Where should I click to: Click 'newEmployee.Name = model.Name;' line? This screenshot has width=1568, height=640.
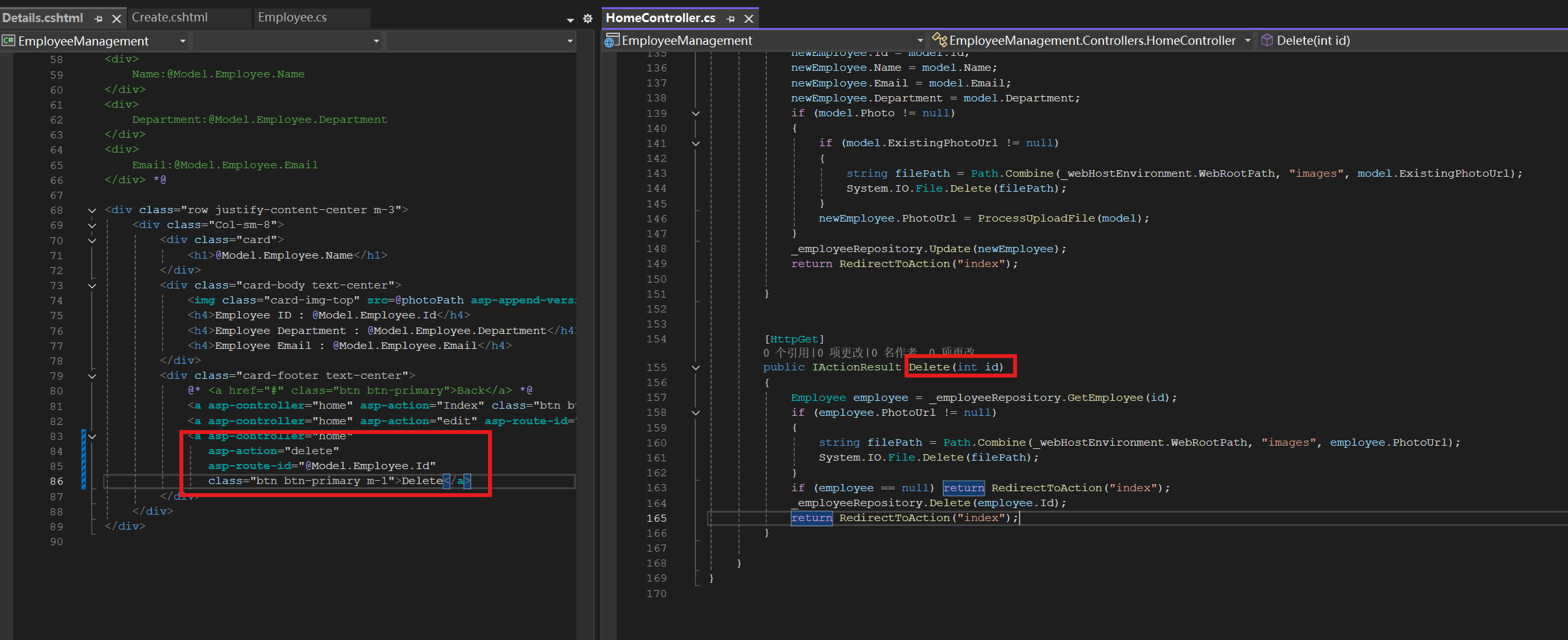[893, 68]
